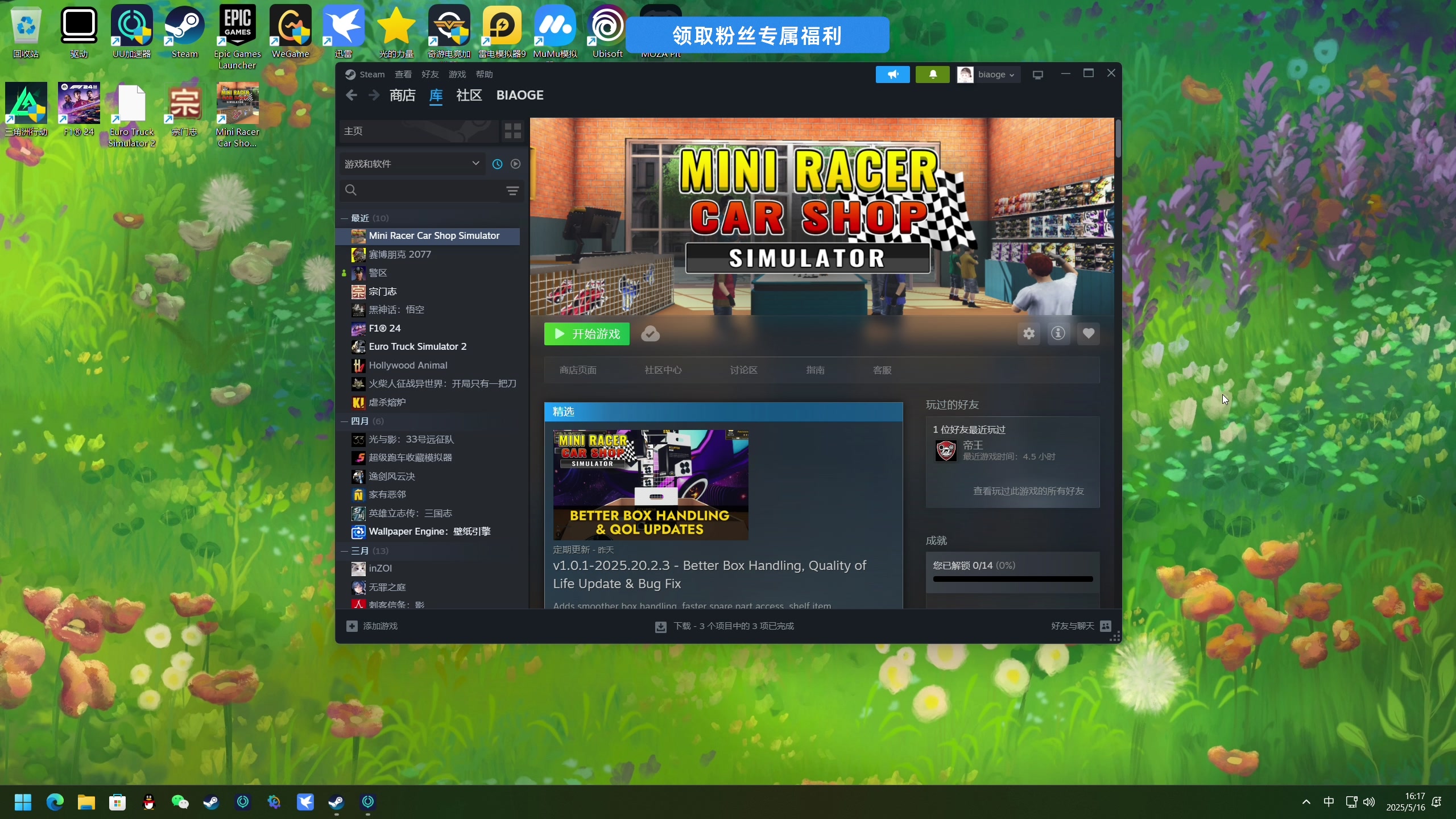Open UU加速器 desktop shortcut
Screen dimensions: 1456x819
[x=131, y=32]
